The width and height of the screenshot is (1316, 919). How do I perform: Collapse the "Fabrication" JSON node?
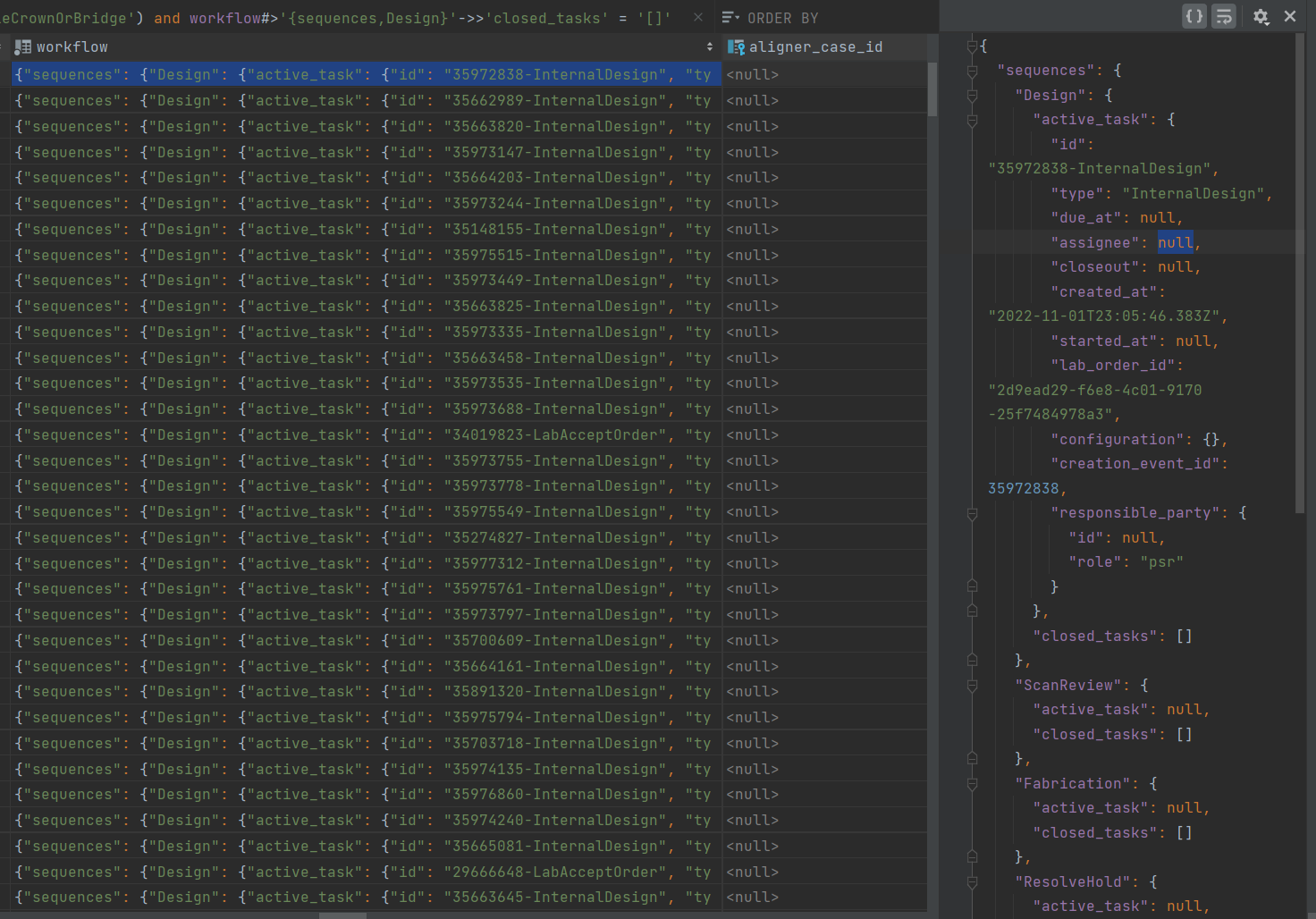tap(973, 784)
